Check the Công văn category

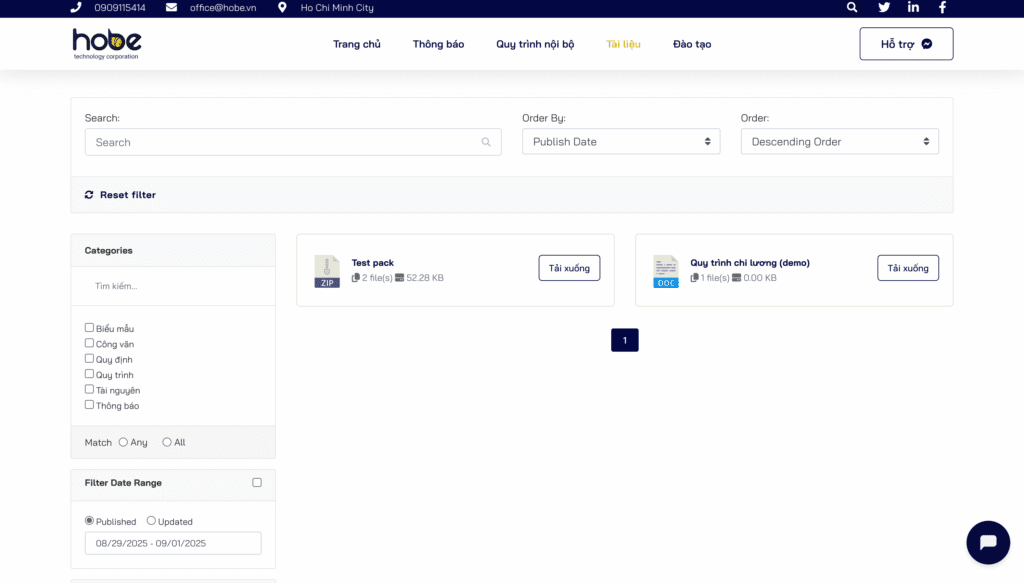coord(89,343)
